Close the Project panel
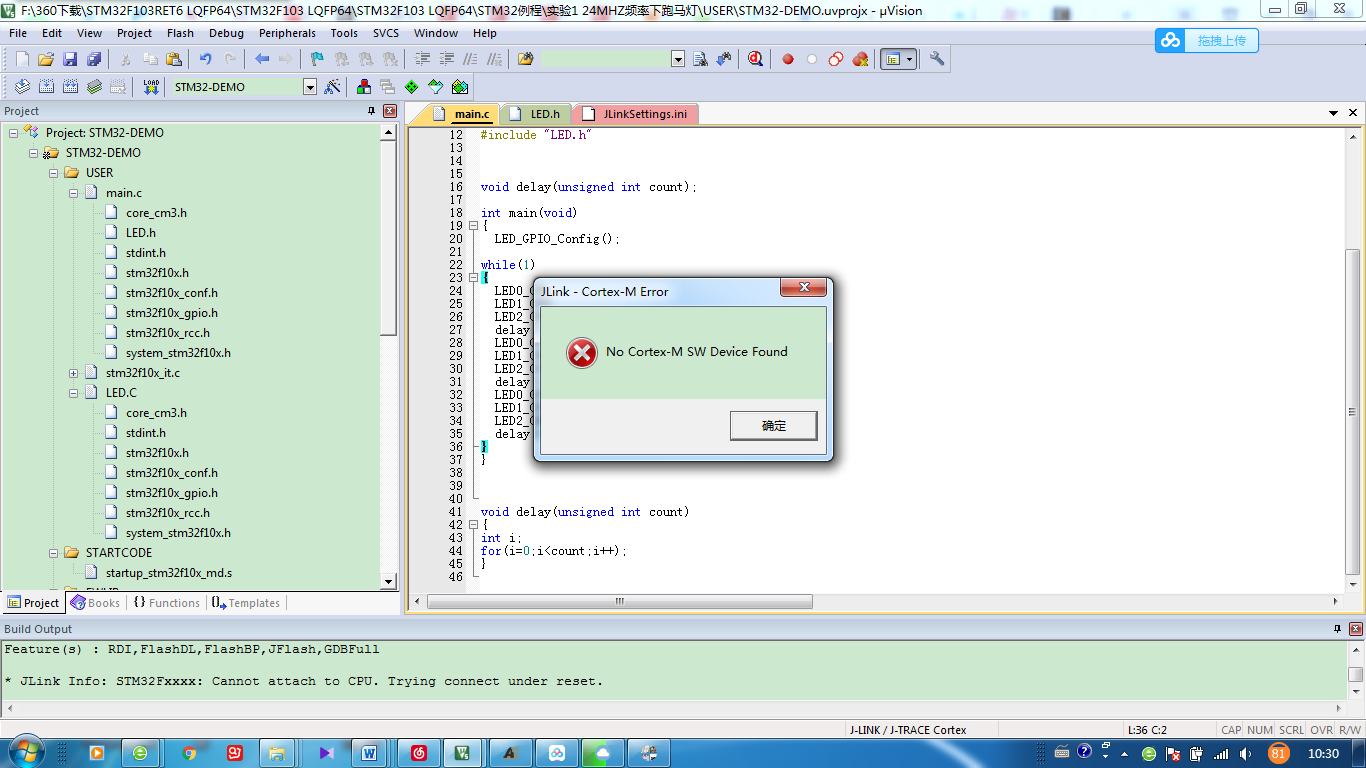The image size is (1366, 768). (x=390, y=111)
